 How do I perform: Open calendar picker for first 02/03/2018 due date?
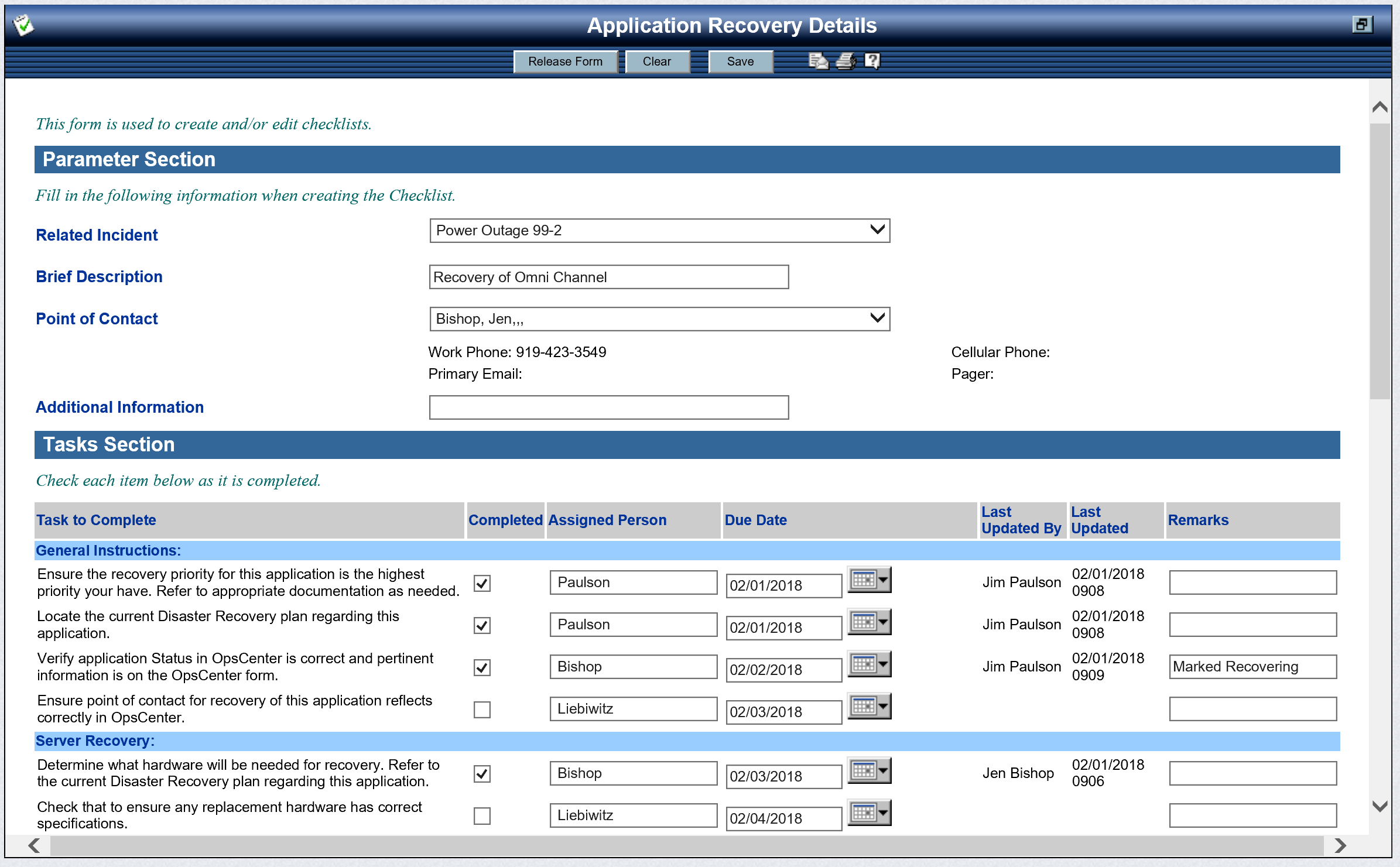click(870, 707)
